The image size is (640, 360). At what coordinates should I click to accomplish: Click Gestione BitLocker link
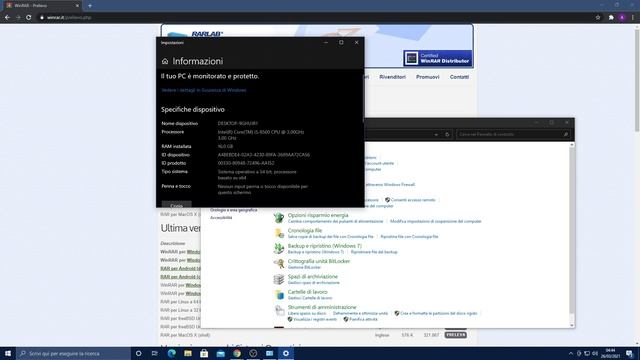pyautogui.click(x=304, y=267)
